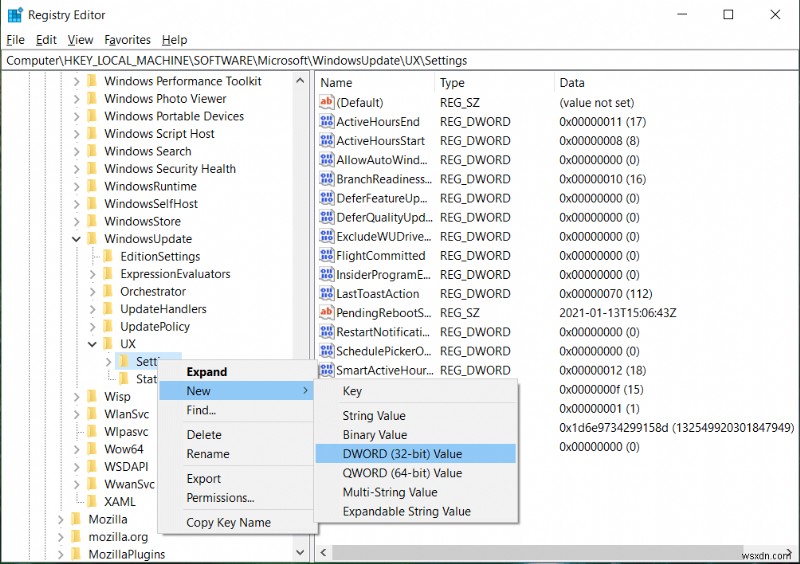This screenshot has width=800, height=564.
Task: Click the Settings key folder icon
Action: tap(124, 361)
